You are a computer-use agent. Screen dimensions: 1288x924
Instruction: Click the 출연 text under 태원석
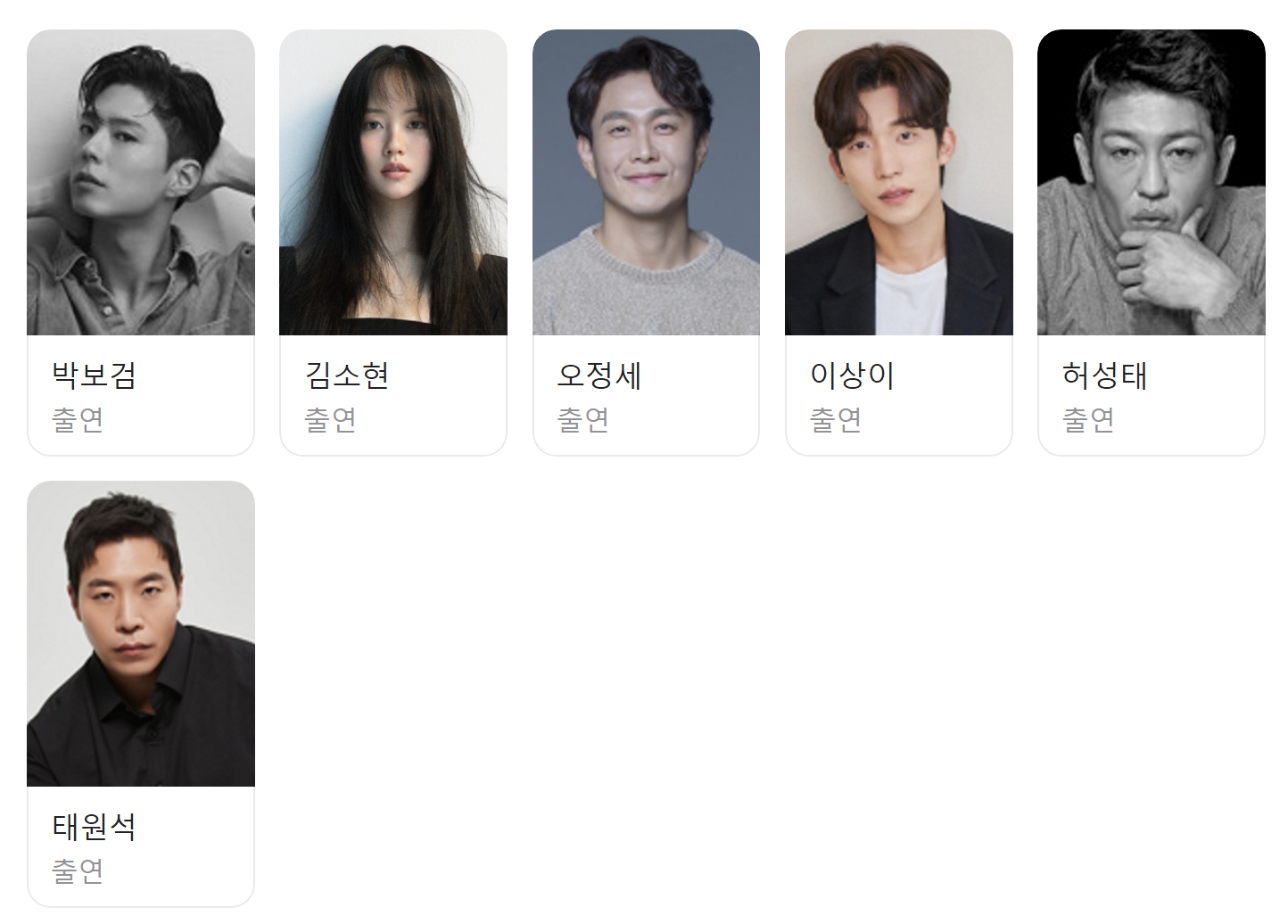tap(78, 870)
